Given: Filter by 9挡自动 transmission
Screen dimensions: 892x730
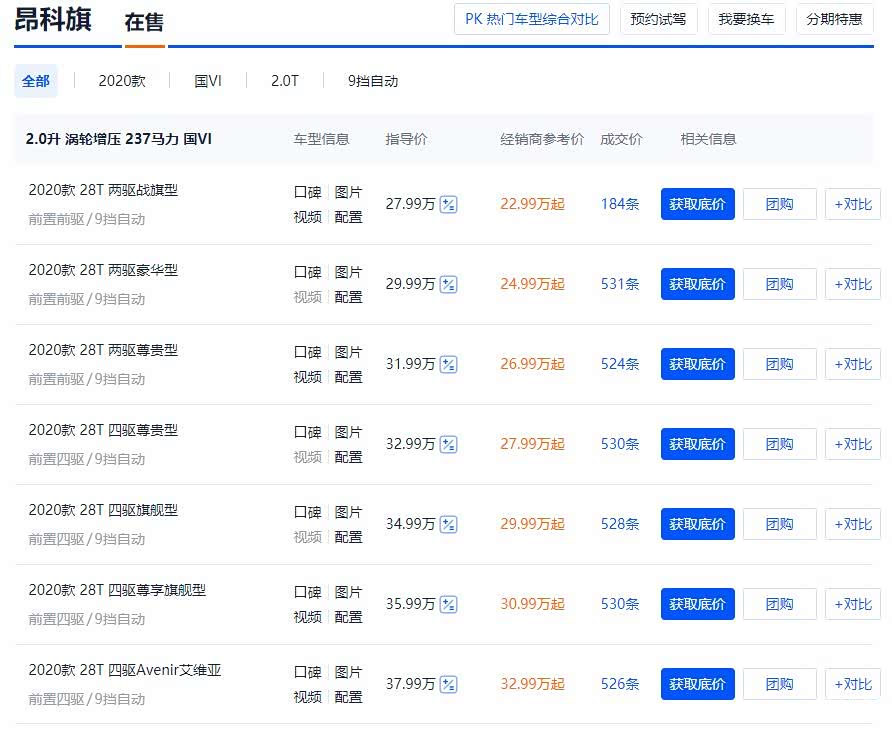Looking at the screenshot, I should 373,81.
